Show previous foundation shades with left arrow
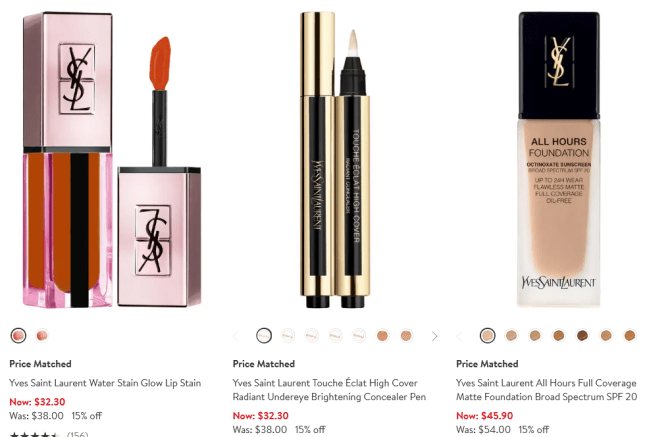 (x=459, y=336)
